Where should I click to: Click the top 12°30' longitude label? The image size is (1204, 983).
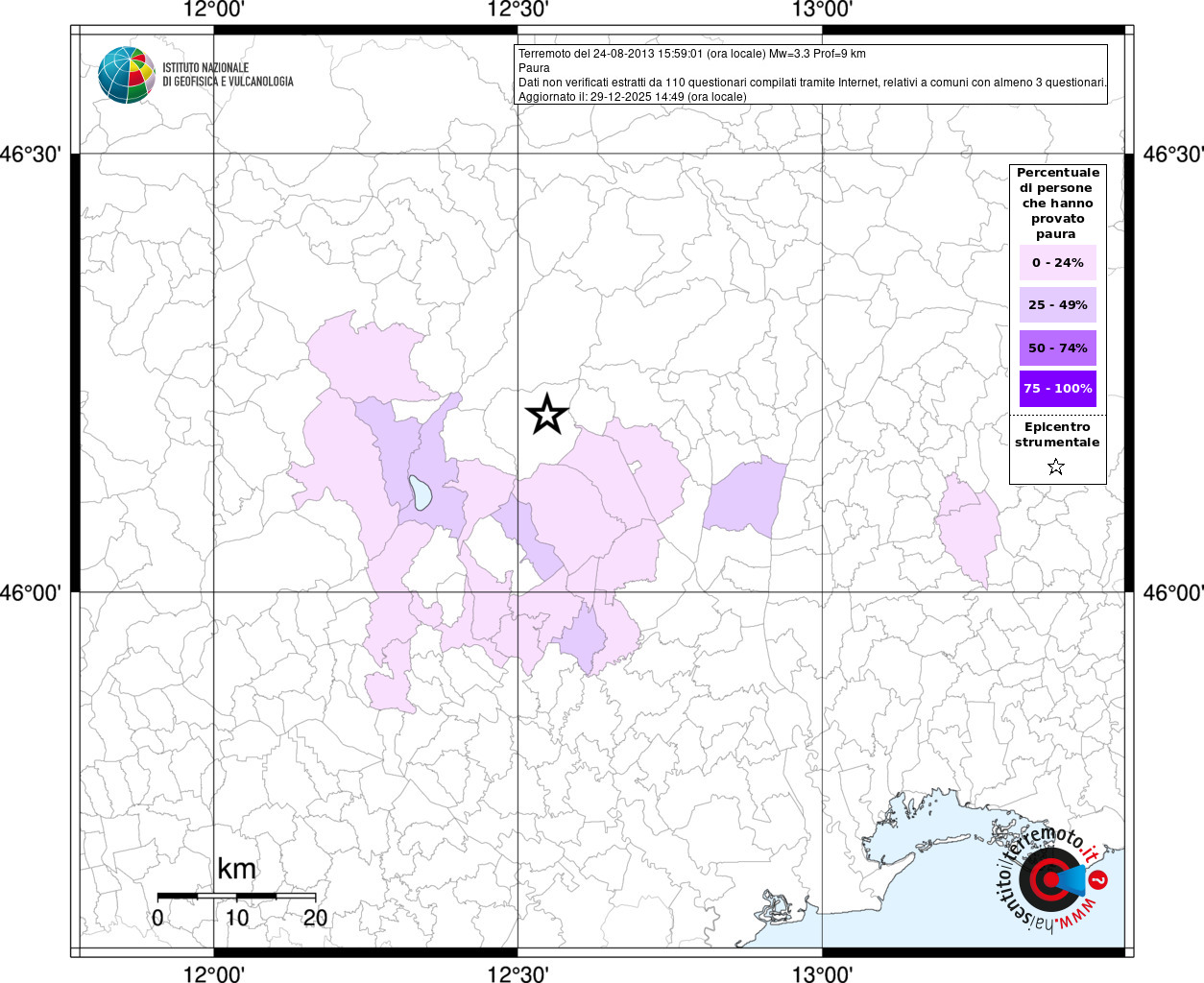coord(518,10)
